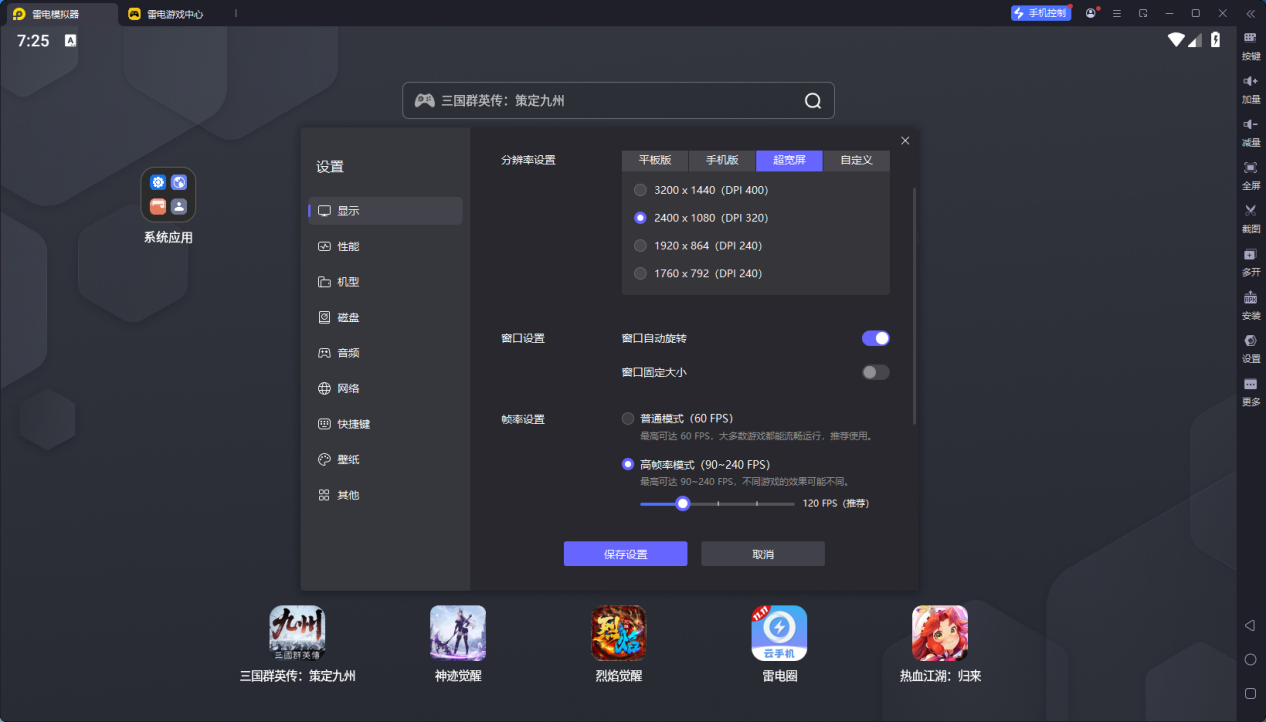Click the 手机控制 button
The height and width of the screenshot is (722, 1266).
[1040, 12]
